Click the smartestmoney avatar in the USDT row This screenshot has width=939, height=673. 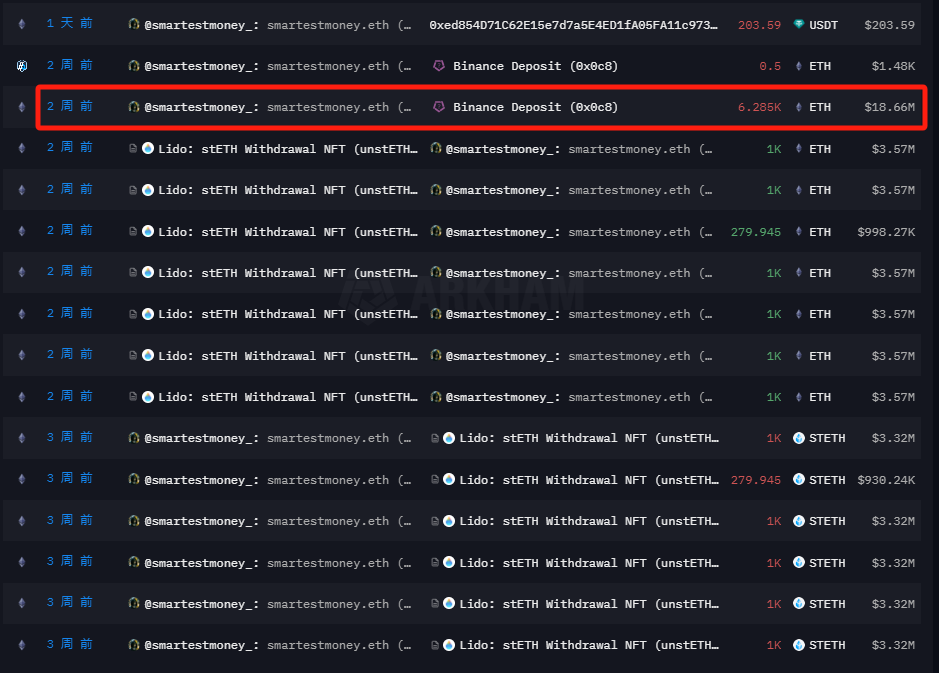134,24
